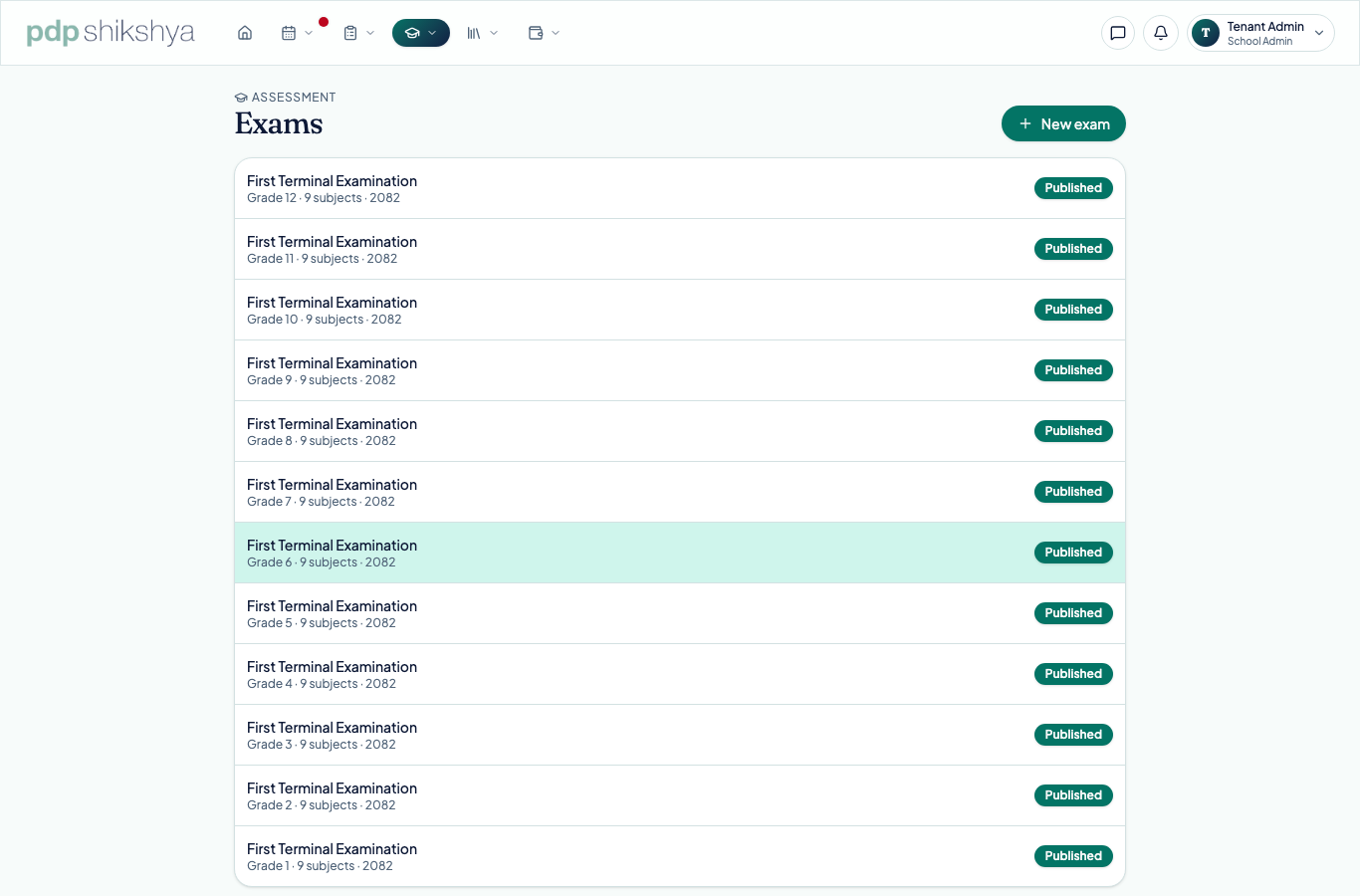The height and width of the screenshot is (896, 1360).
Task: Click Published badge on Grade 3 exam
Action: click(1073, 735)
